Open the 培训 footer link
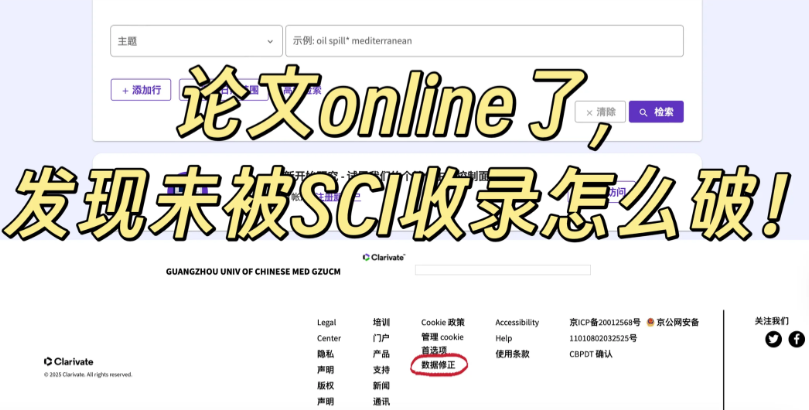 (381, 322)
